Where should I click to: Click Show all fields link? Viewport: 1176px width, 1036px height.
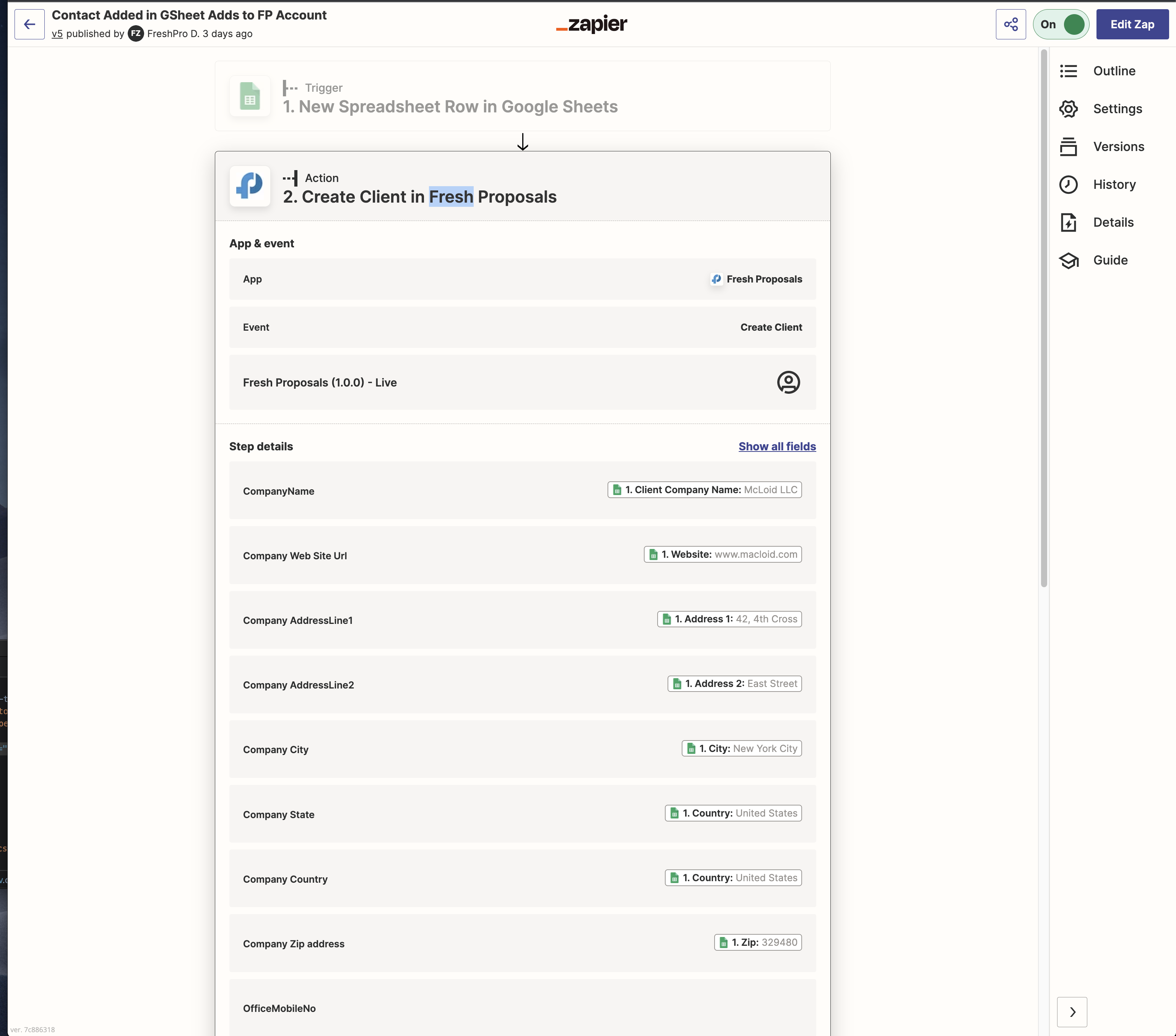(777, 447)
